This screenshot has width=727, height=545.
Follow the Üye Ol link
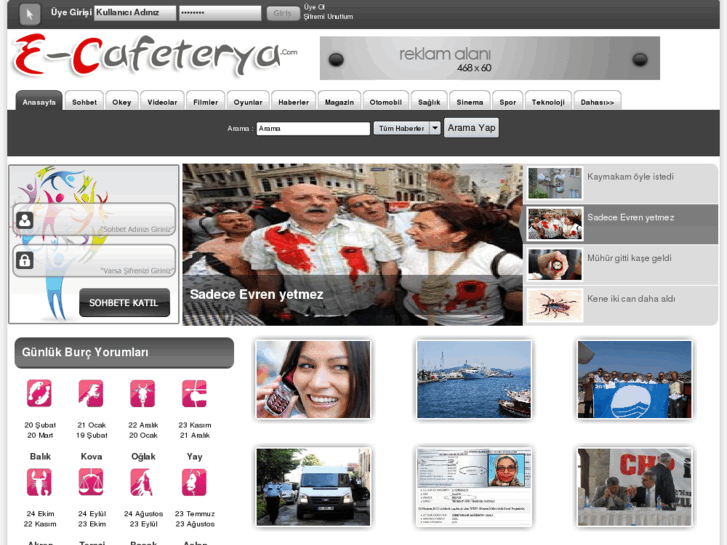pos(314,7)
